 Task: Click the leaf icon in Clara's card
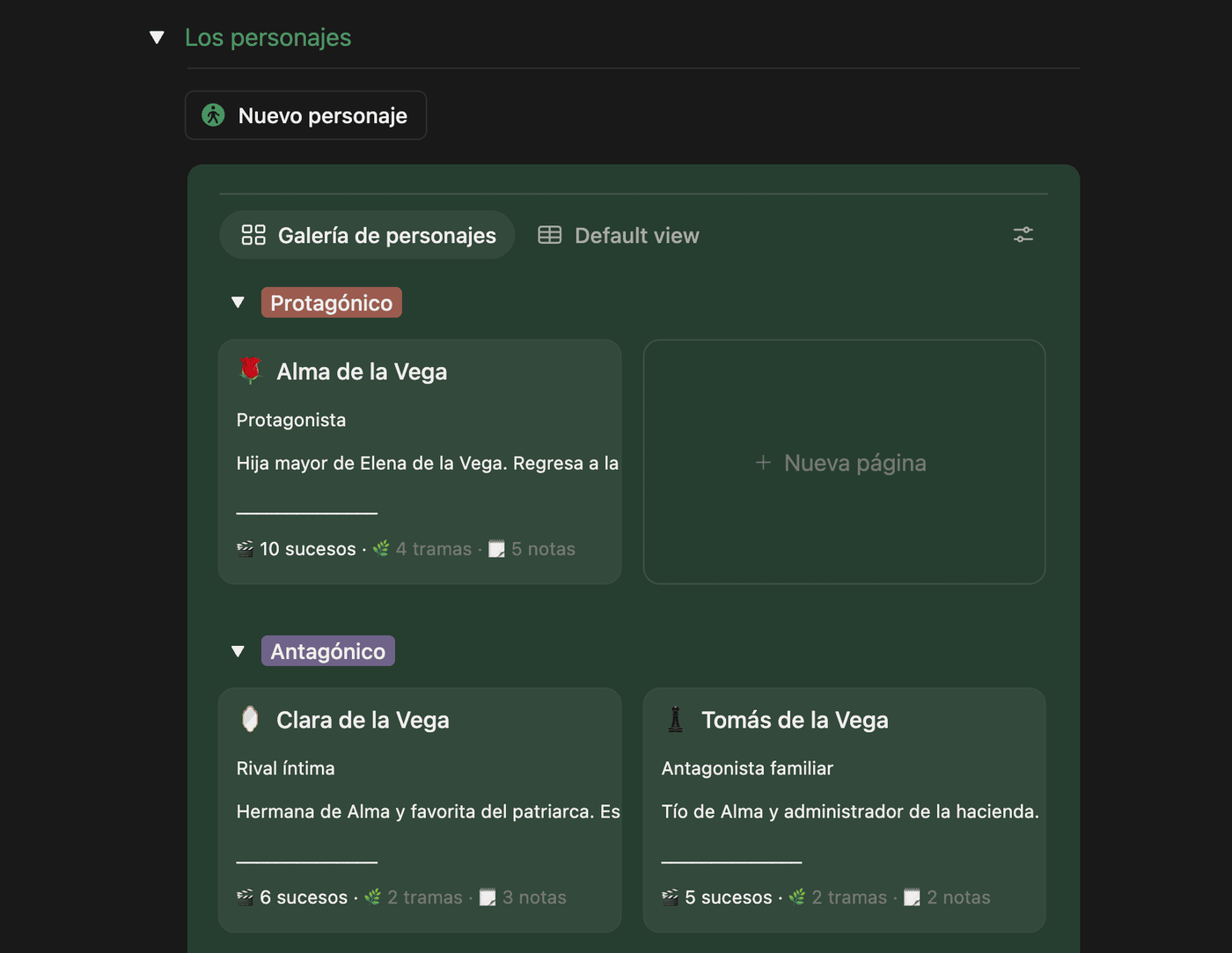pos(373,898)
